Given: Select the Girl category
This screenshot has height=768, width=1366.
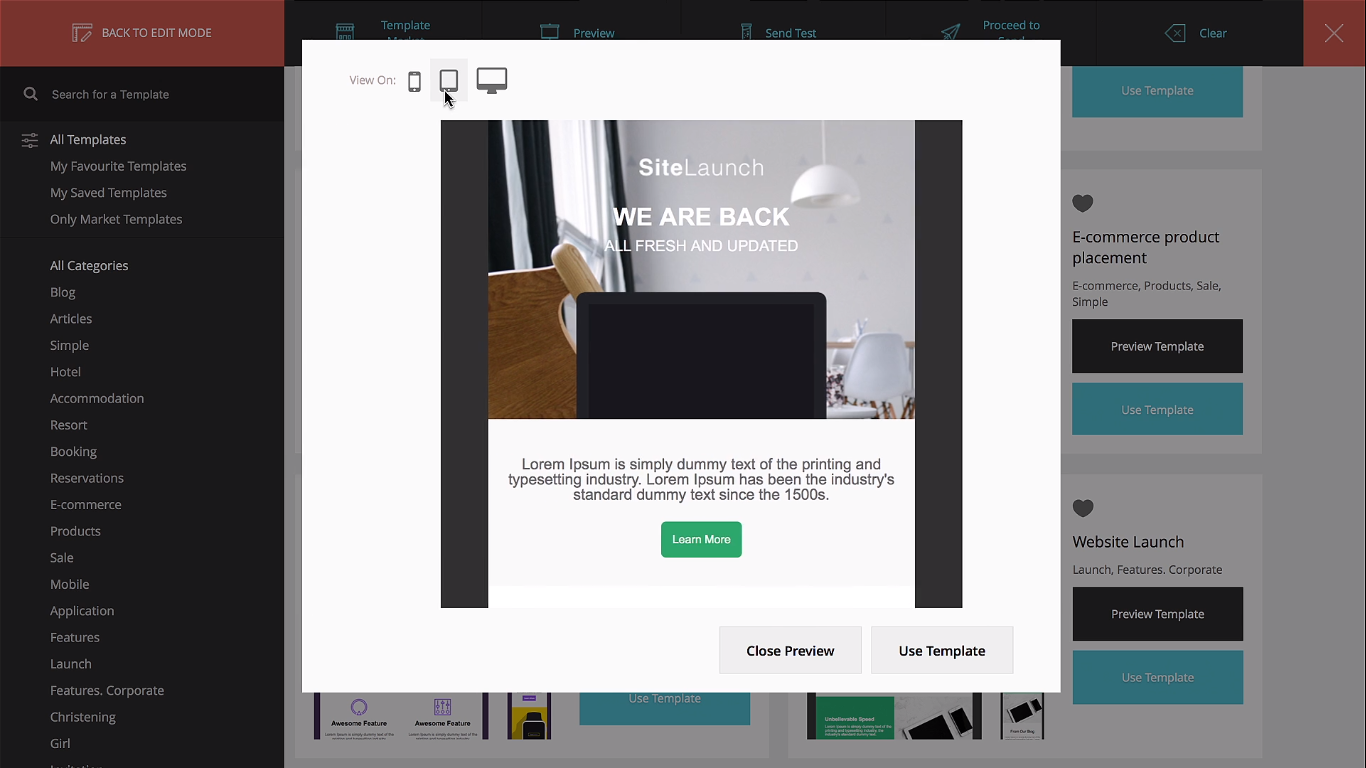Looking at the screenshot, I should pos(60,743).
